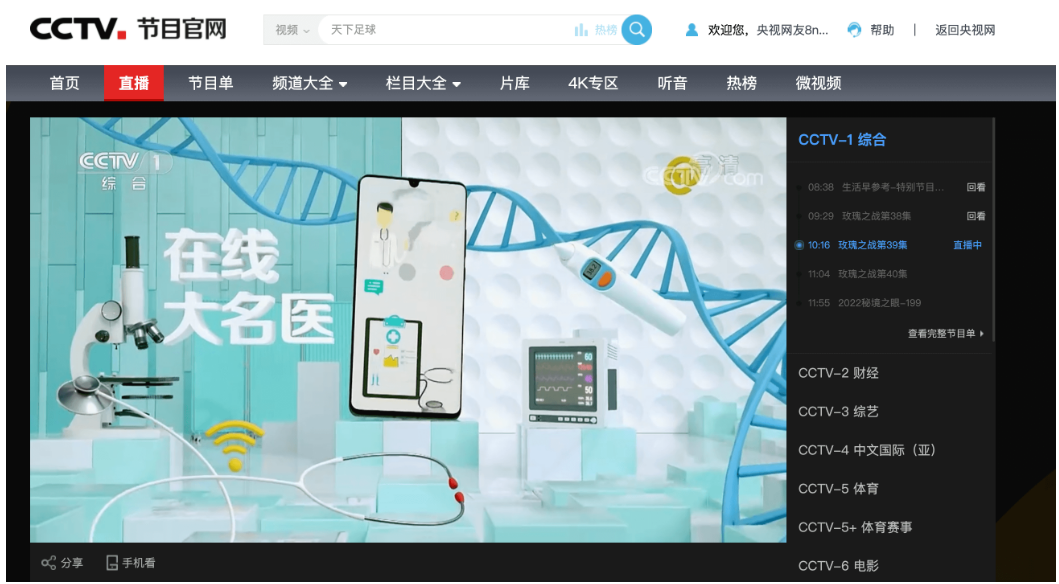Screen dimensions: 1059x584
Task: Click 回看 for 生活早参考 program
Action: [976, 187]
